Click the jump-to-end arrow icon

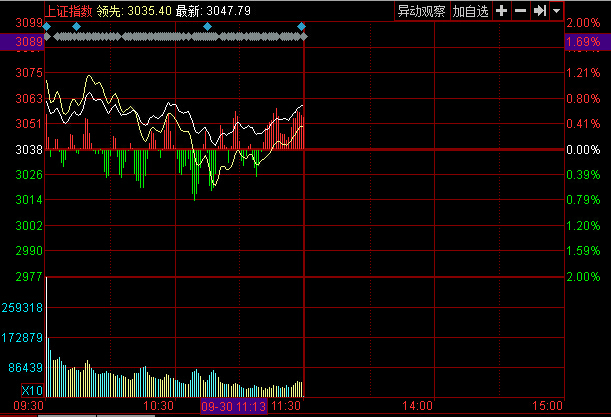pyautogui.click(x=539, y=11)
